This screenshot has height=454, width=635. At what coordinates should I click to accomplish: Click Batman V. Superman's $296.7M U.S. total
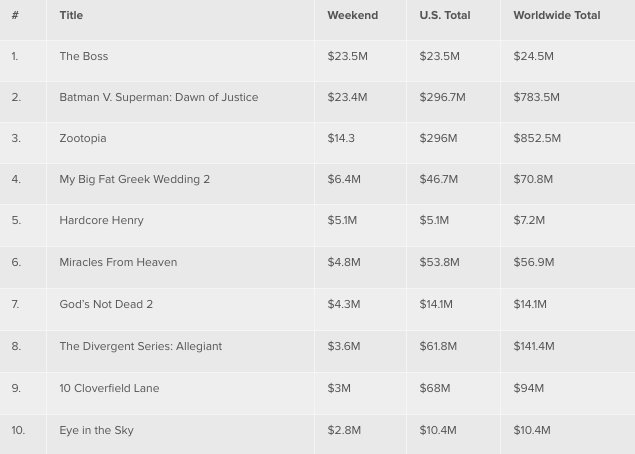[x=441, y=98]
